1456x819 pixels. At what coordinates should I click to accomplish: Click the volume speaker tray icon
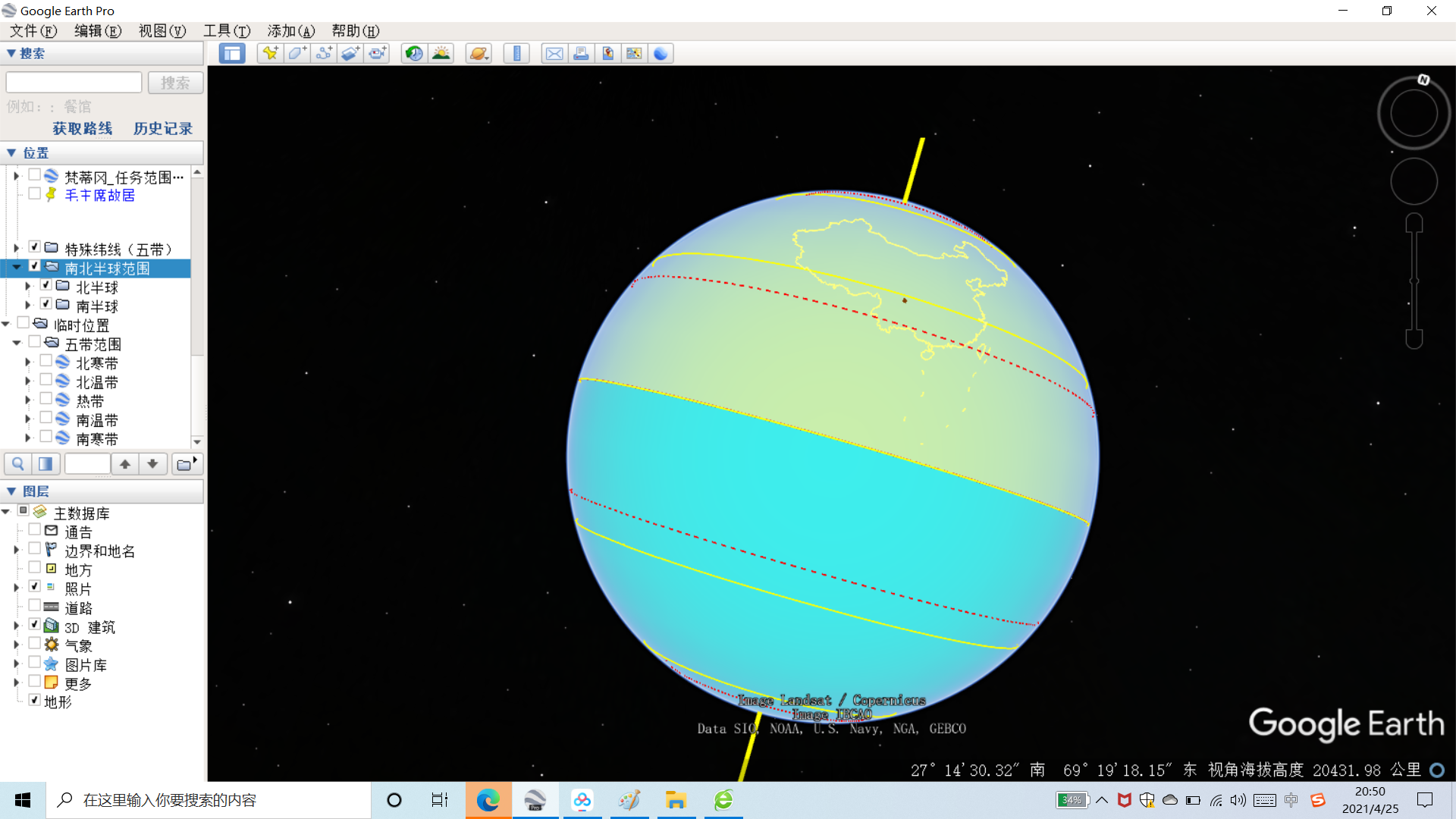(x=1238, y=800)
